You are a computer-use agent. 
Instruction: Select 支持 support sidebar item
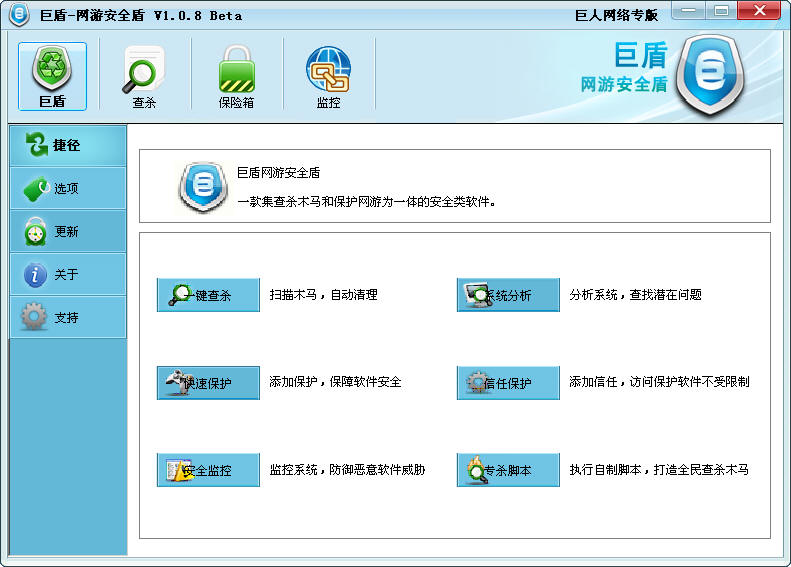(68, 317)
